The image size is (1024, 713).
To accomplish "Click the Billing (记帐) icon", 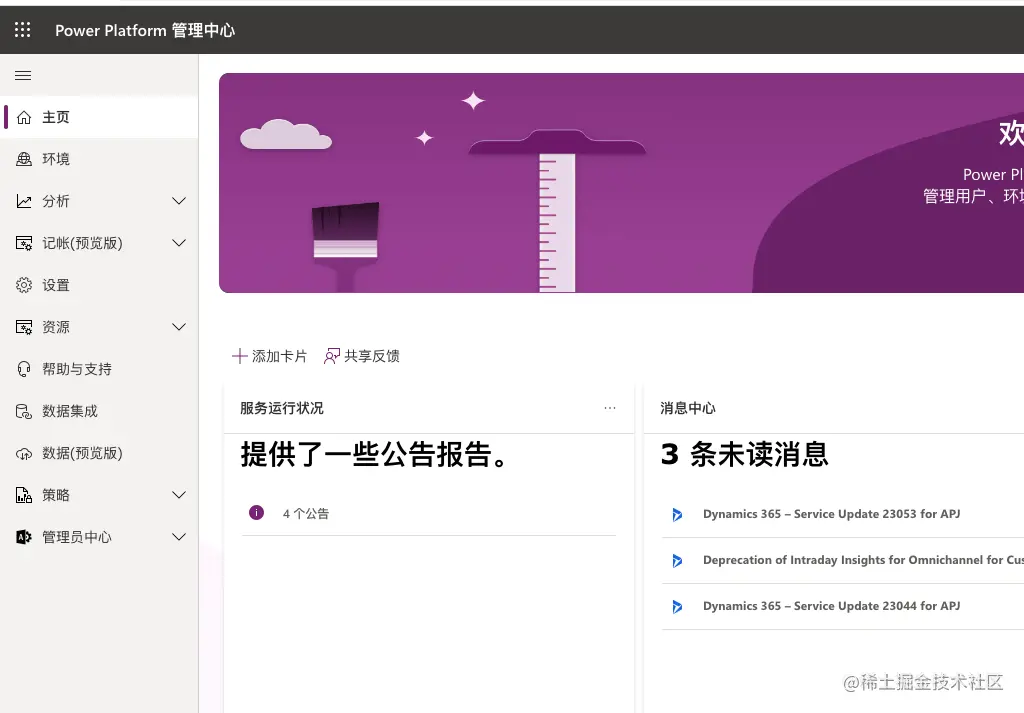I will coord(24,244).
